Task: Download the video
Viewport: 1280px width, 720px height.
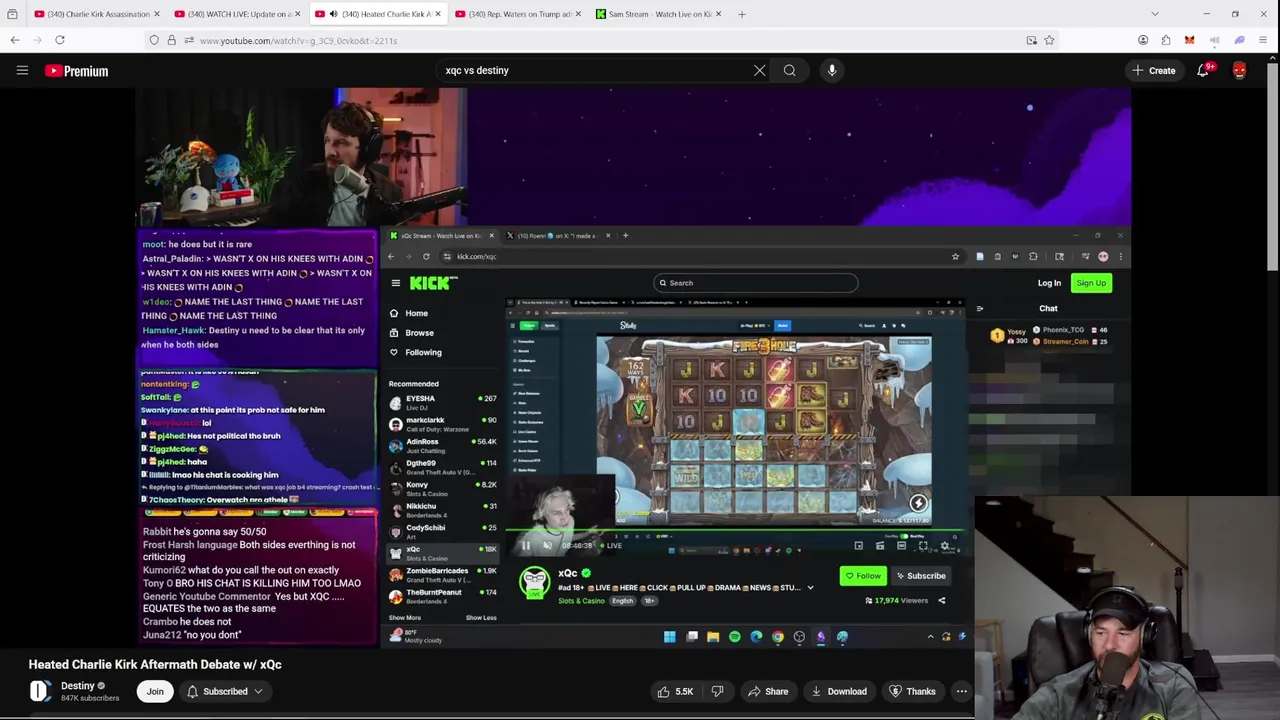Action: point(838,691)
